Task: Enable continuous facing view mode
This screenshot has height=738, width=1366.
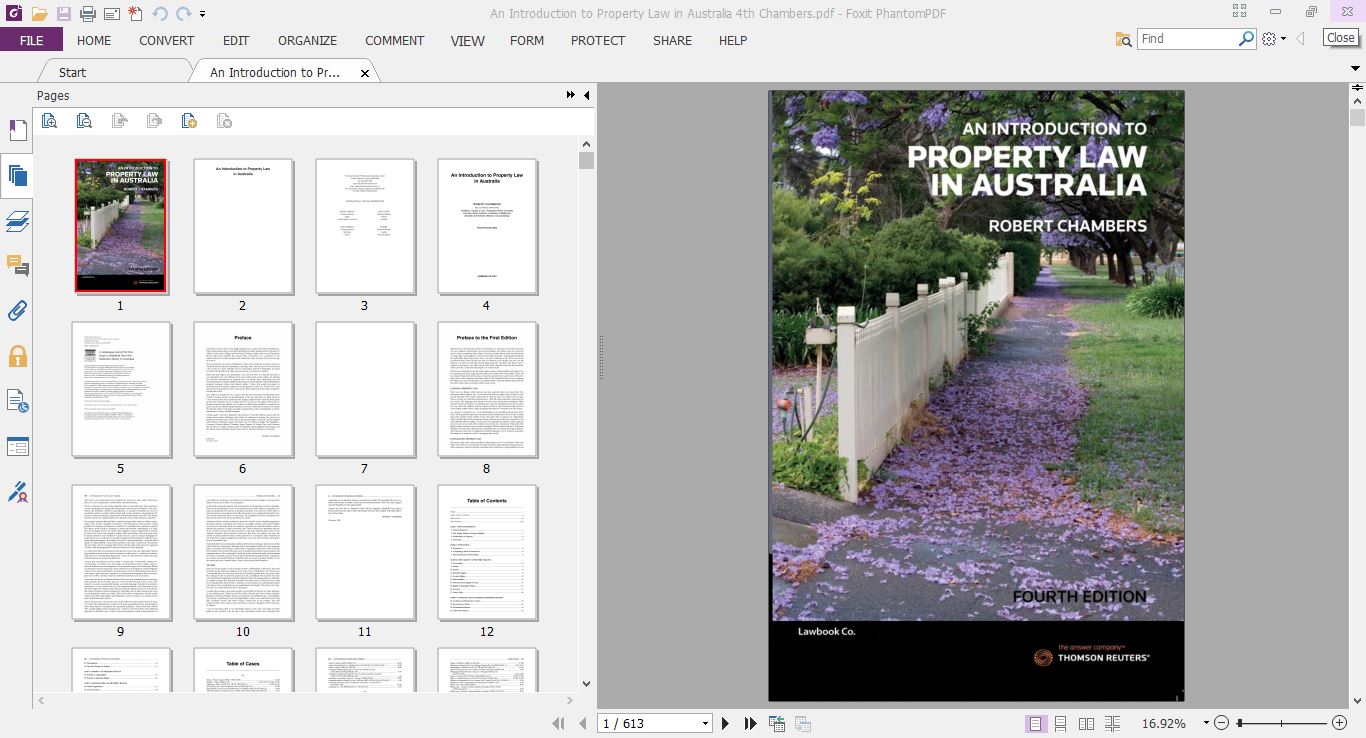Action: tap(1111, 723)
